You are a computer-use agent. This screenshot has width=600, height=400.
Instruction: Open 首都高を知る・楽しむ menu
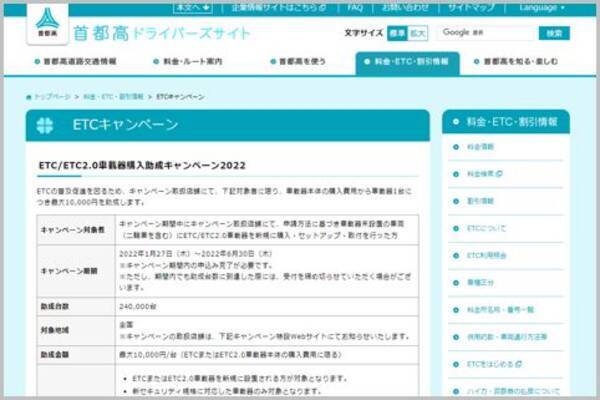pyautogui.click(x=516, y=61)
